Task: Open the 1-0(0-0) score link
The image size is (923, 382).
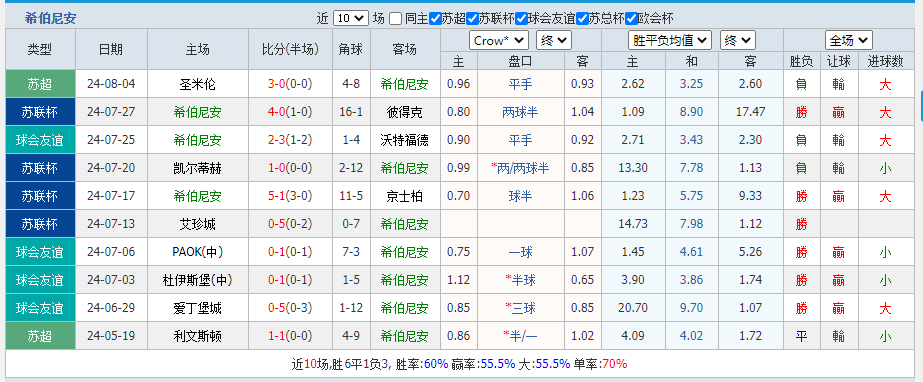Action: point(290,168)
